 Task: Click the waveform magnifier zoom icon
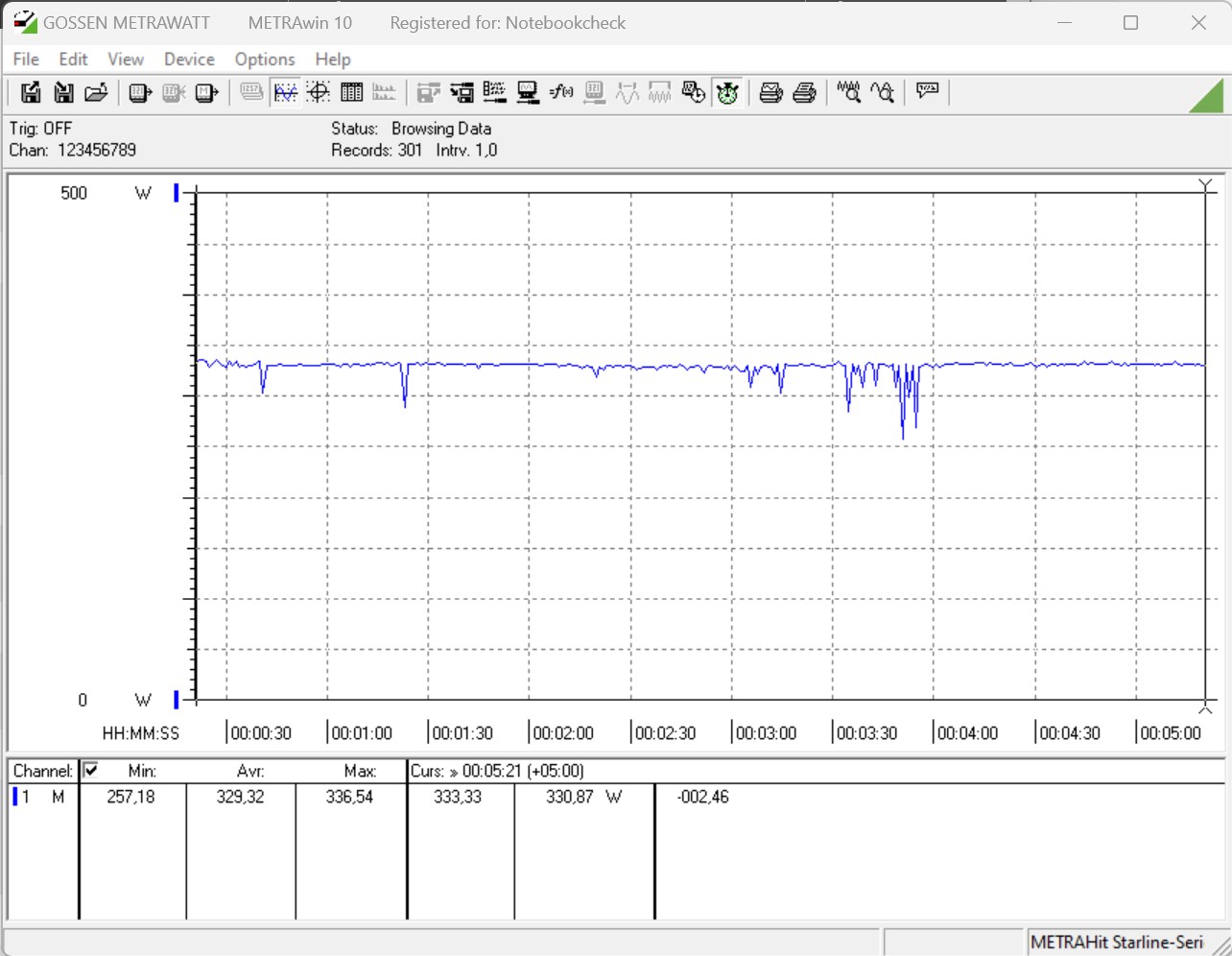tap(848, 92)
